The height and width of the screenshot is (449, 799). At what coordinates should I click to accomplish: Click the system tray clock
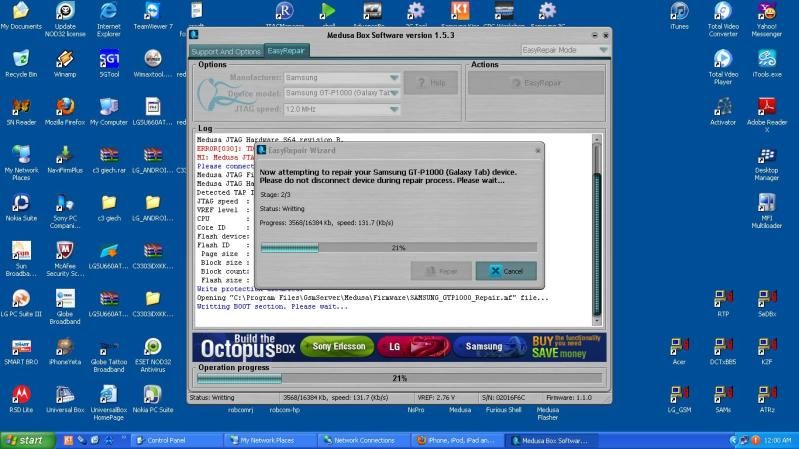778,440
